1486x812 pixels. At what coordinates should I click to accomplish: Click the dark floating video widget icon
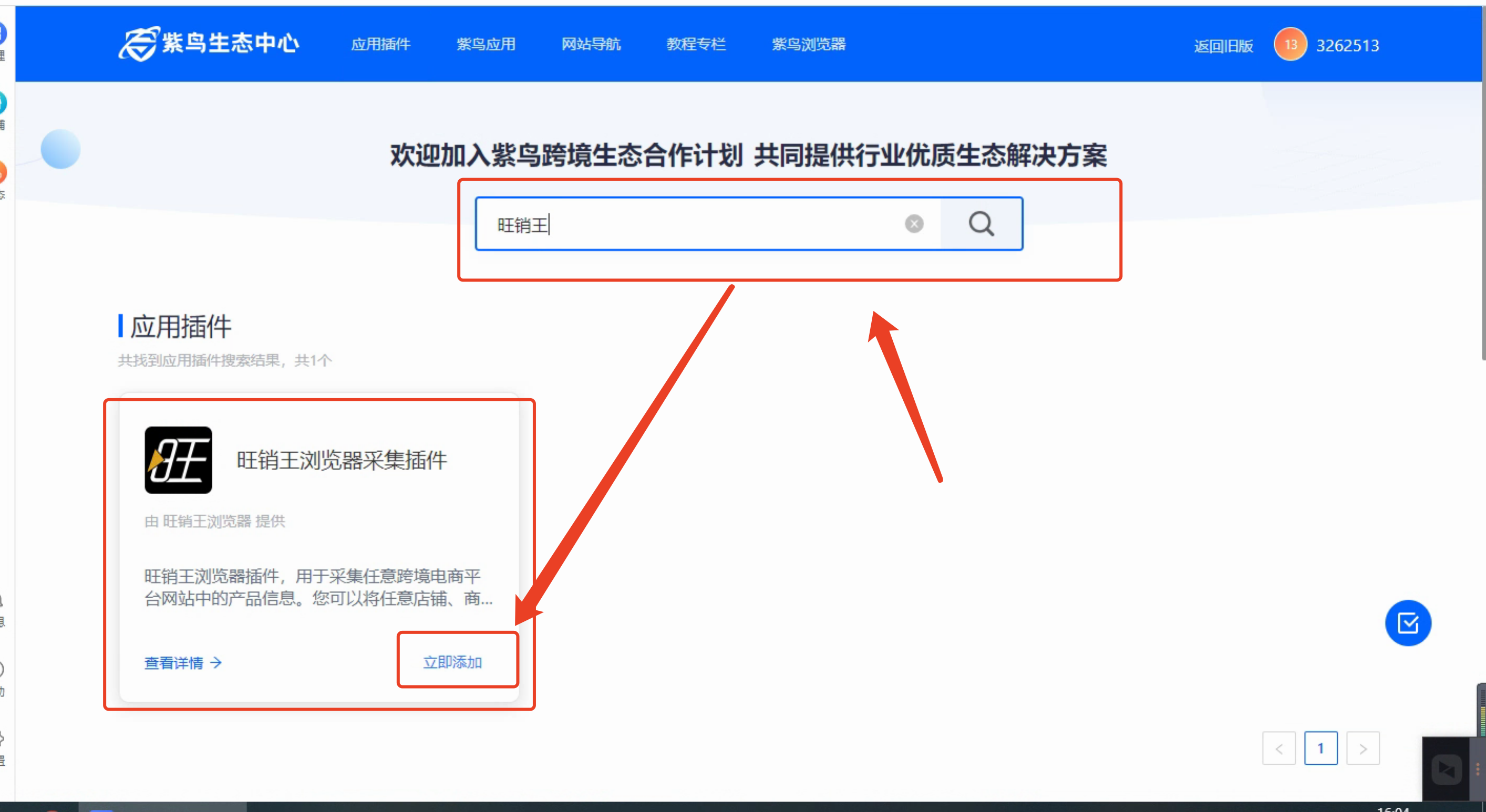(x=1446, y=769)
